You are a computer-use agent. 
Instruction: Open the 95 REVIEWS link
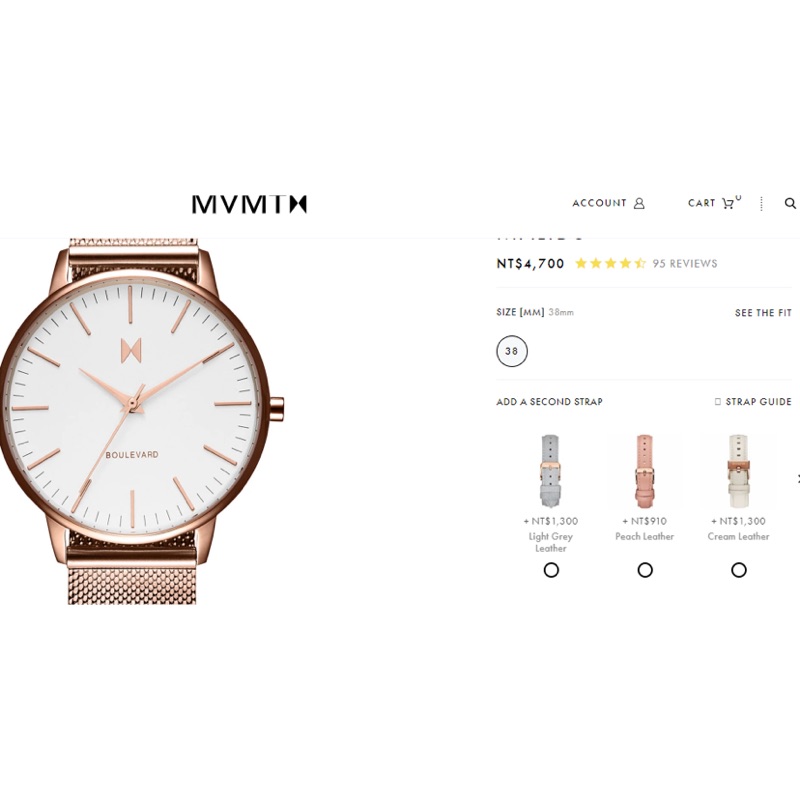(x=685, y=263)
